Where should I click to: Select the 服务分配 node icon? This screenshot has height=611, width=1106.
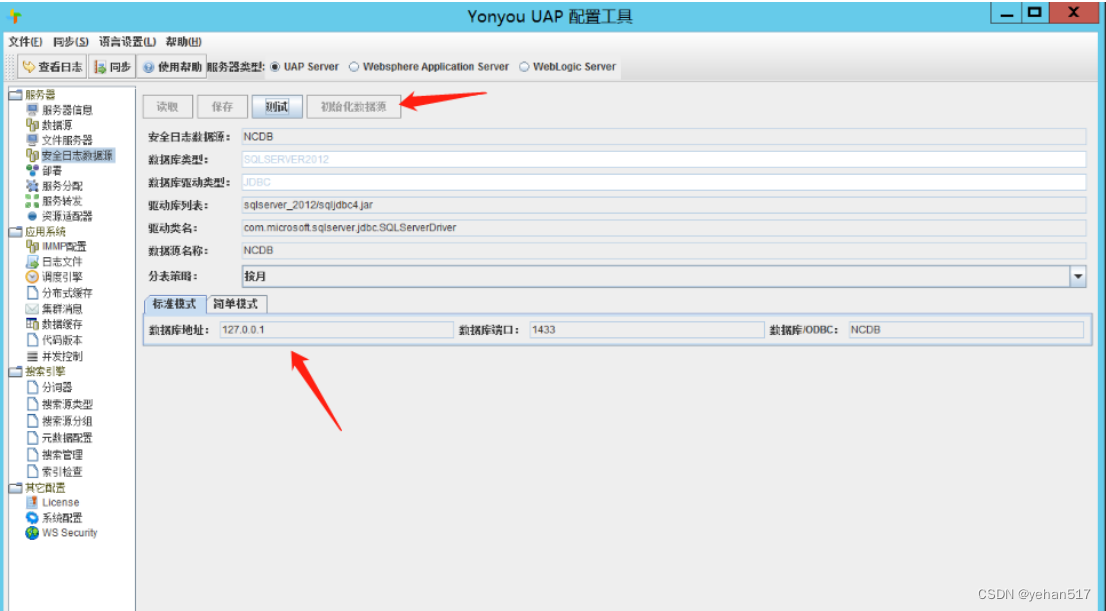[32, 186]
